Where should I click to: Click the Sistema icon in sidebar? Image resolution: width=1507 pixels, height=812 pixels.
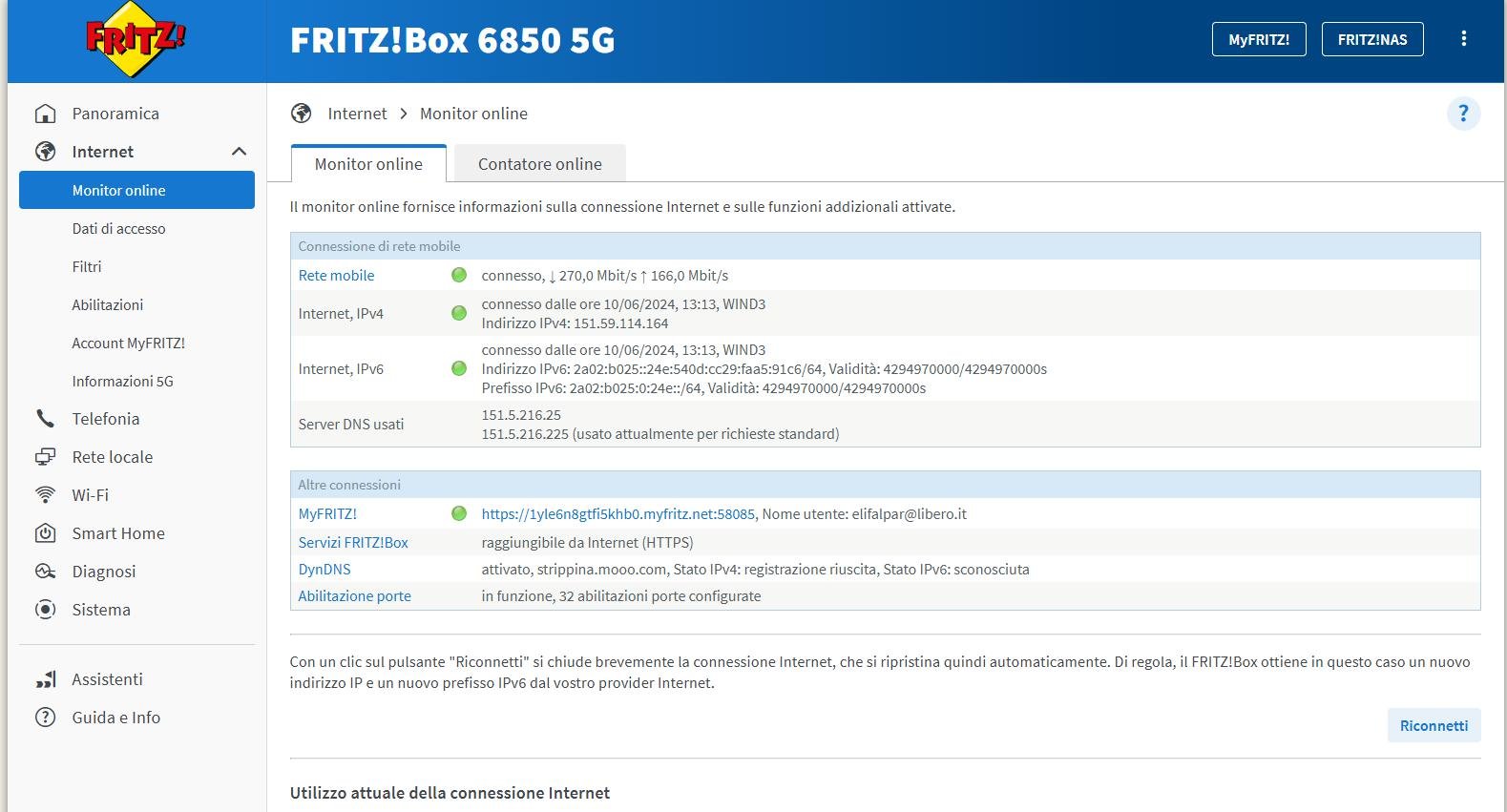45,610
